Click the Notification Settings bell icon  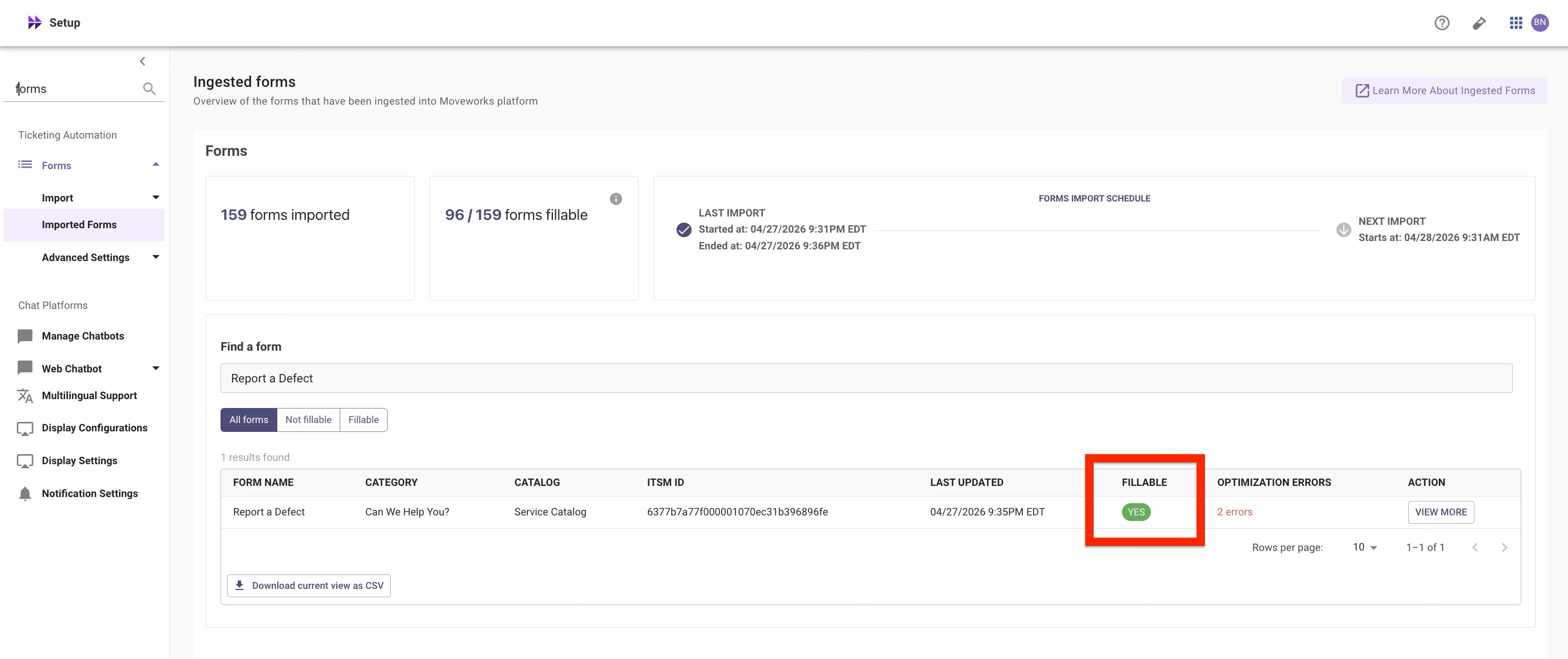coord(25,494)
